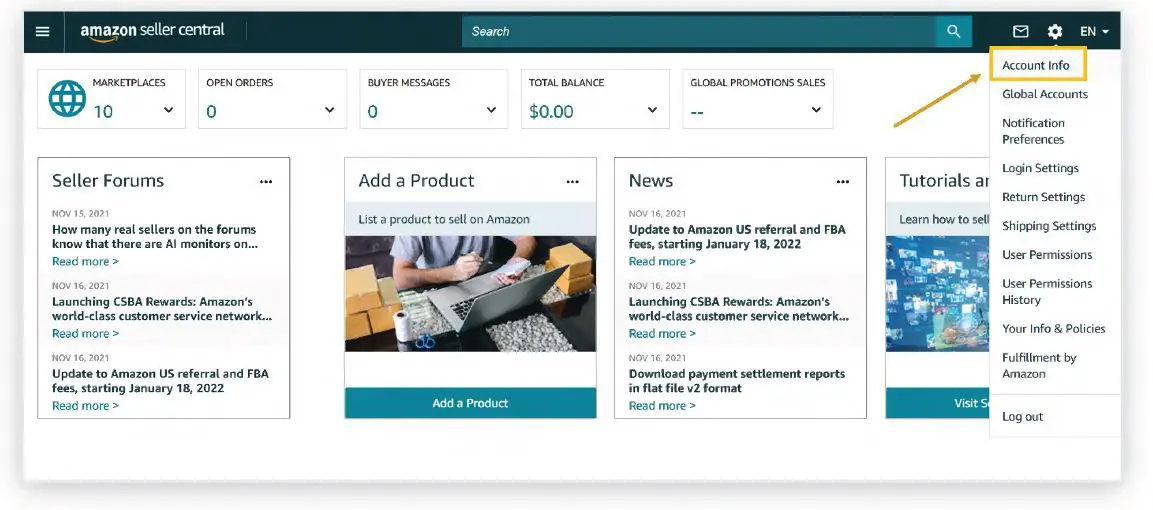Open News card options menu
The height and width of the screenshot is (510, 1153).
click(843, 182)
